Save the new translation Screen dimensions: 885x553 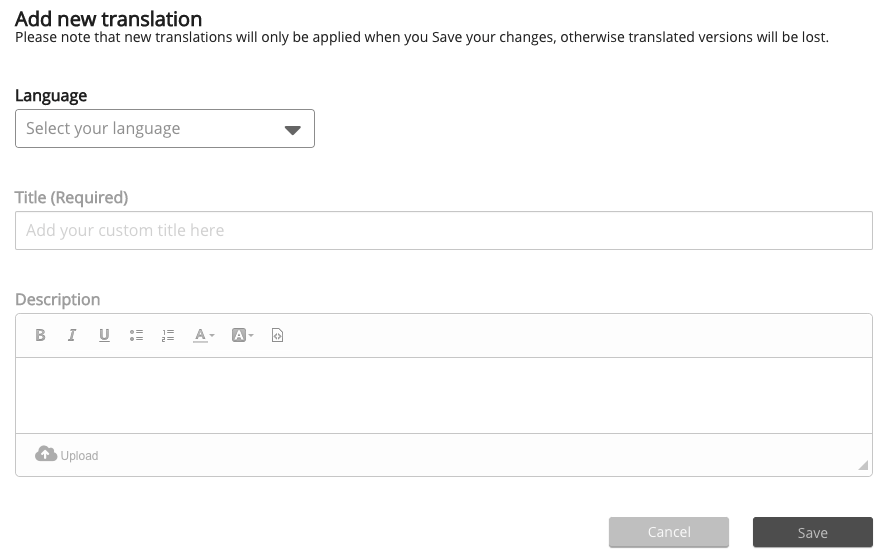point(812,533)
